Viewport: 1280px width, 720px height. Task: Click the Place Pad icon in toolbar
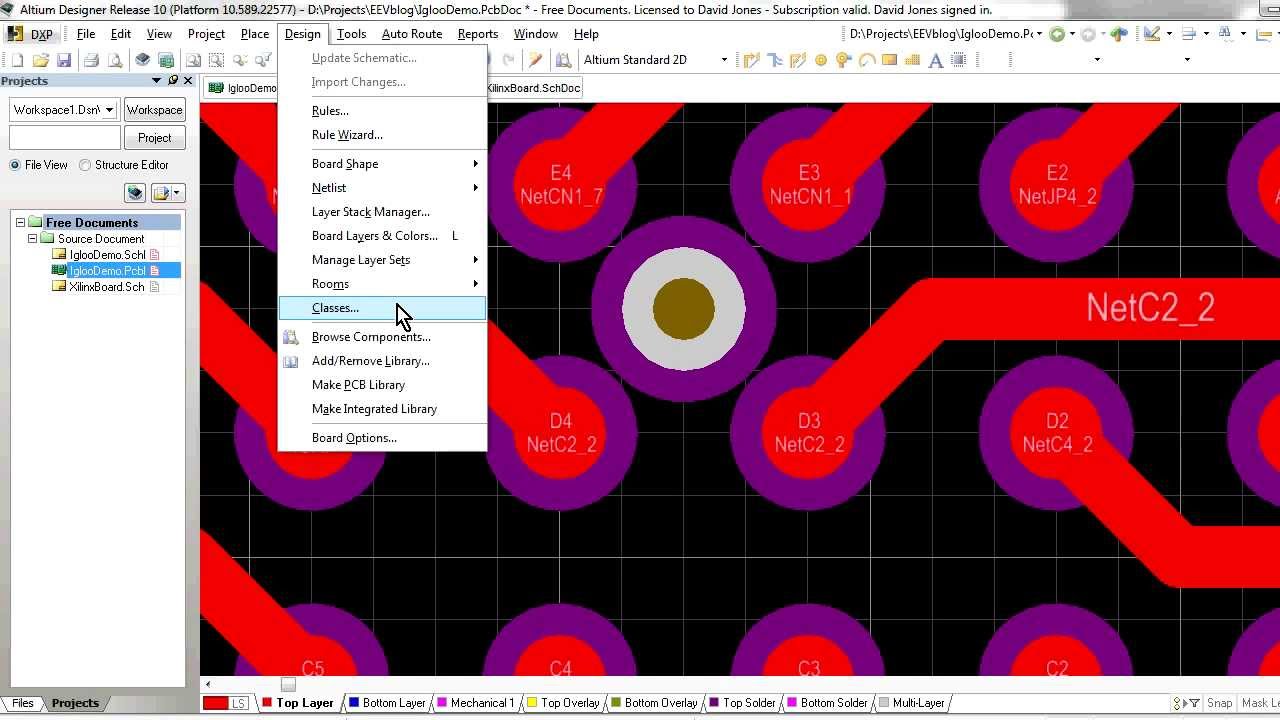pos(821,60)
